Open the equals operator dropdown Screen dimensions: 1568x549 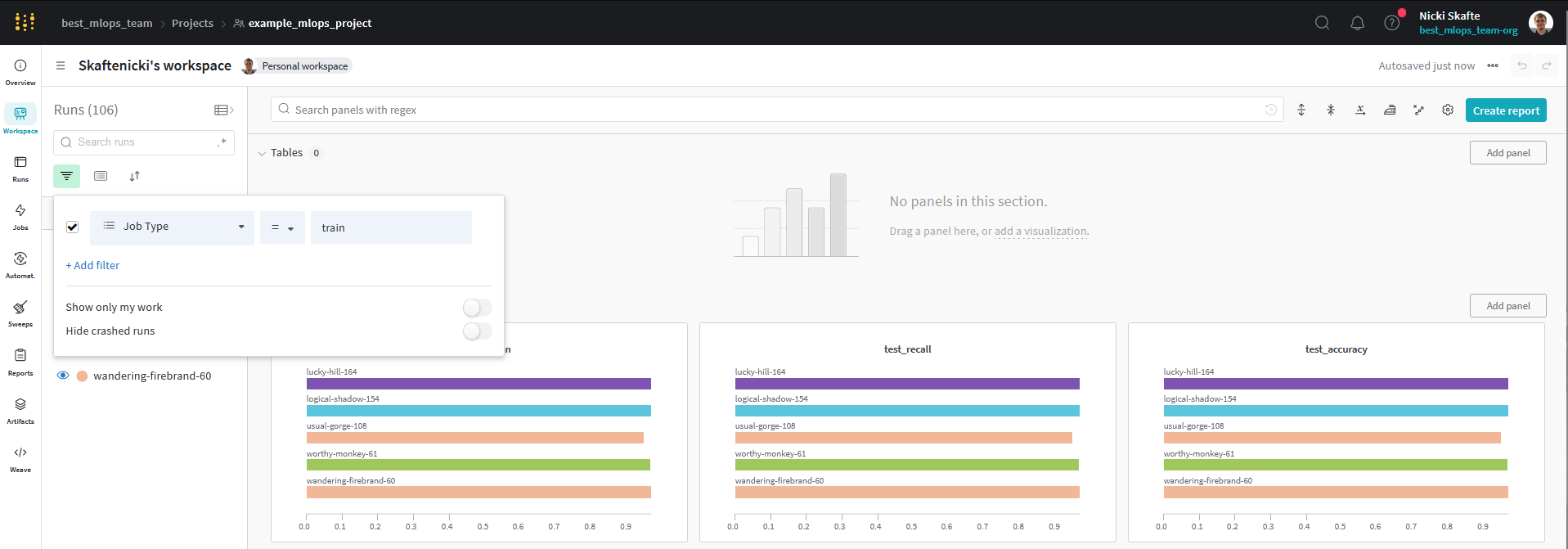282,227
